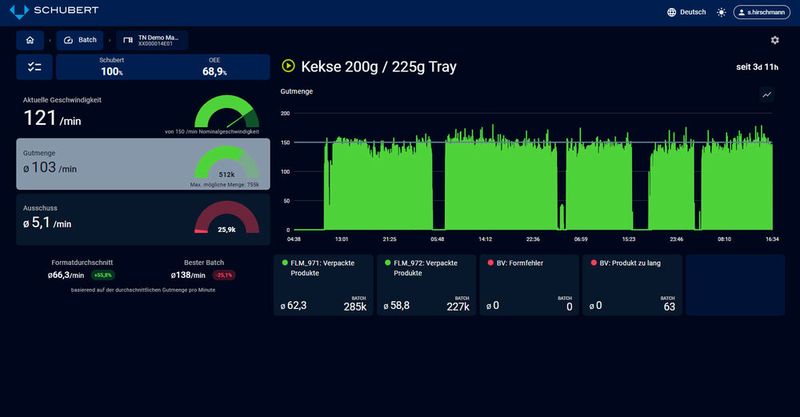Open the FLM_971: Verpackte Produkte tile
800x417 pixels.
[x=323, y=285]
